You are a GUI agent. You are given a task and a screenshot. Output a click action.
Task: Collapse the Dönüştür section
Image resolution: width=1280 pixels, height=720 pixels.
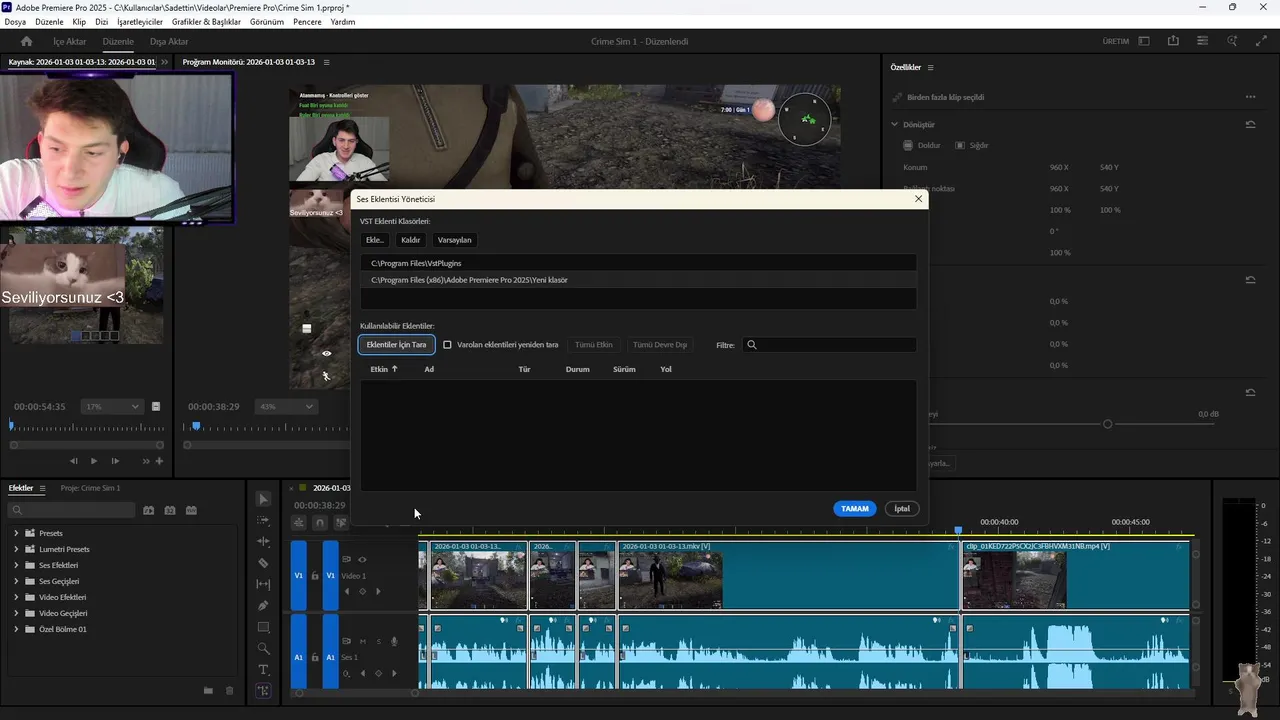coord(895,125)
